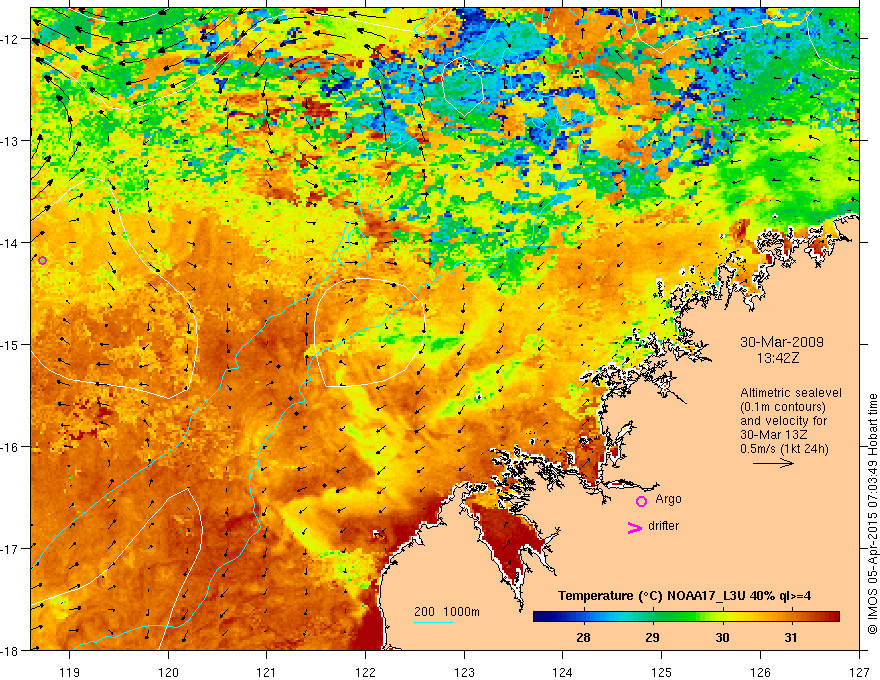Click the latitude label '-17'
The width and height of the screenshot is (880, 680).
tap(11, 549)
